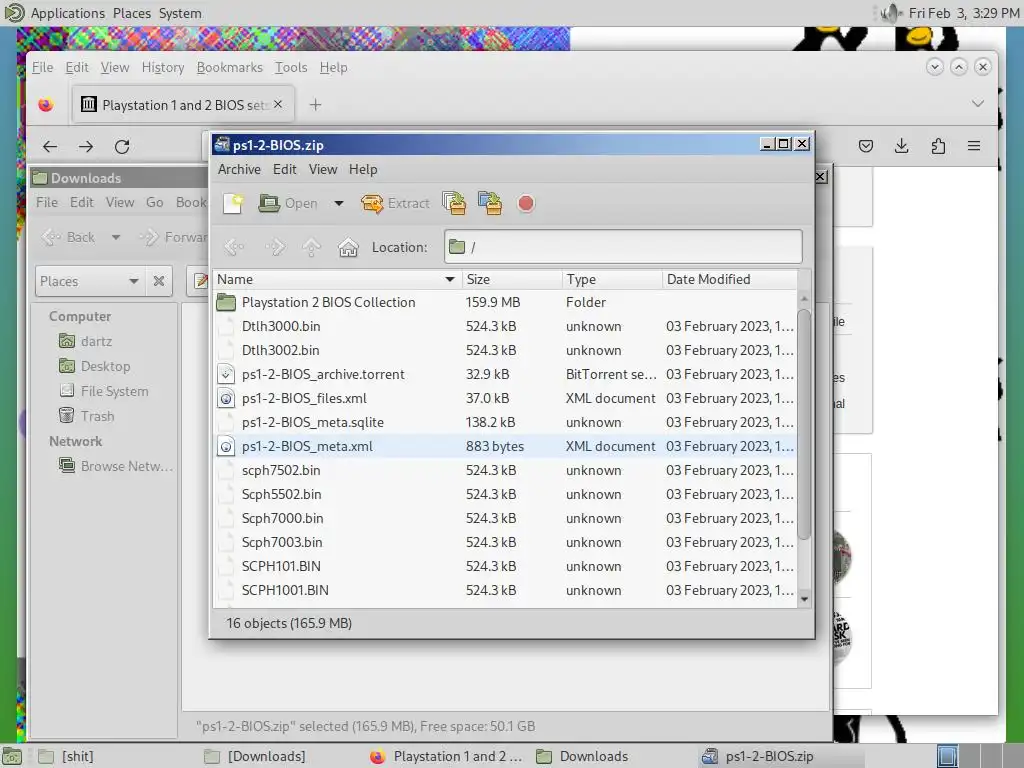Select Scph7003.bin file row
The width and height of the screenshot is (1024, 768).
505,543
